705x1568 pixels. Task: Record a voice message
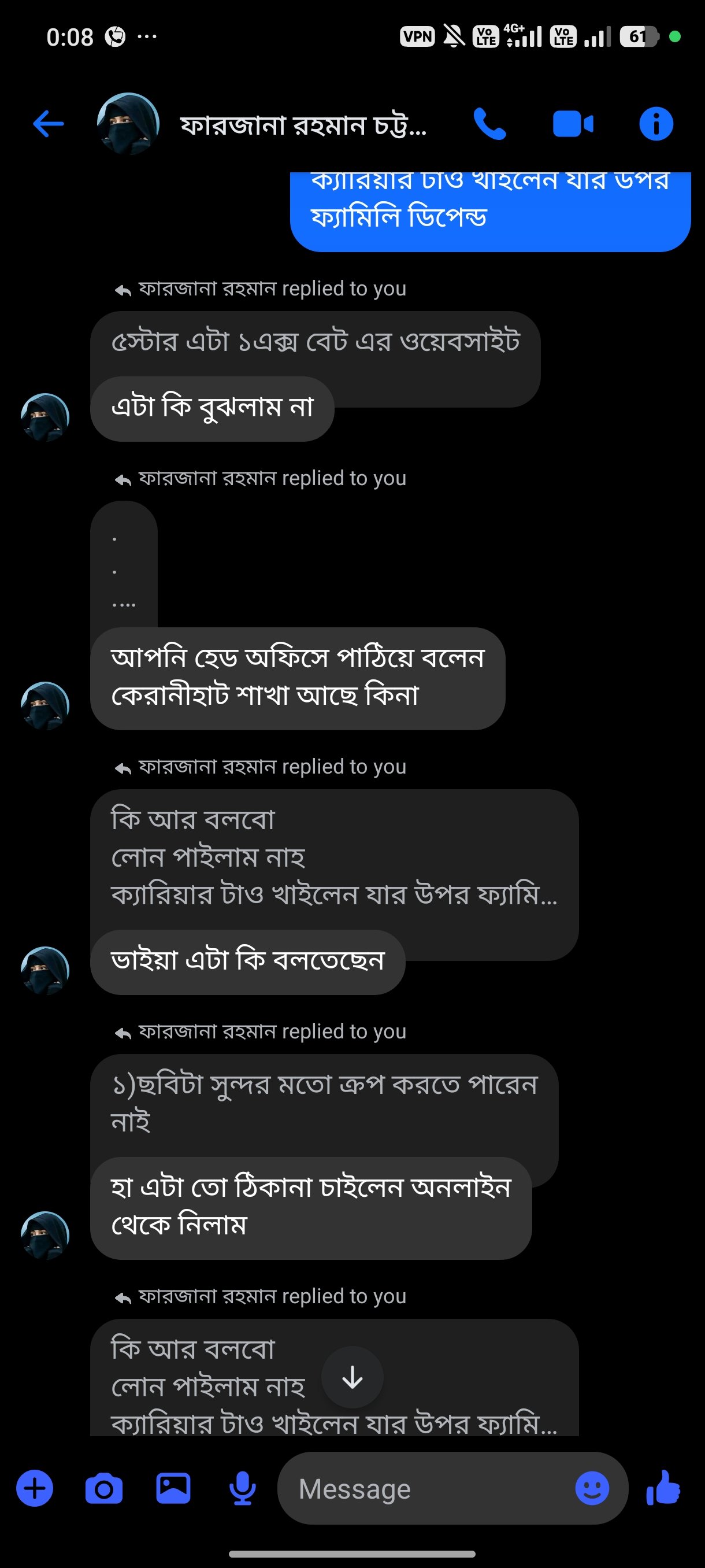coord(242,1489)
